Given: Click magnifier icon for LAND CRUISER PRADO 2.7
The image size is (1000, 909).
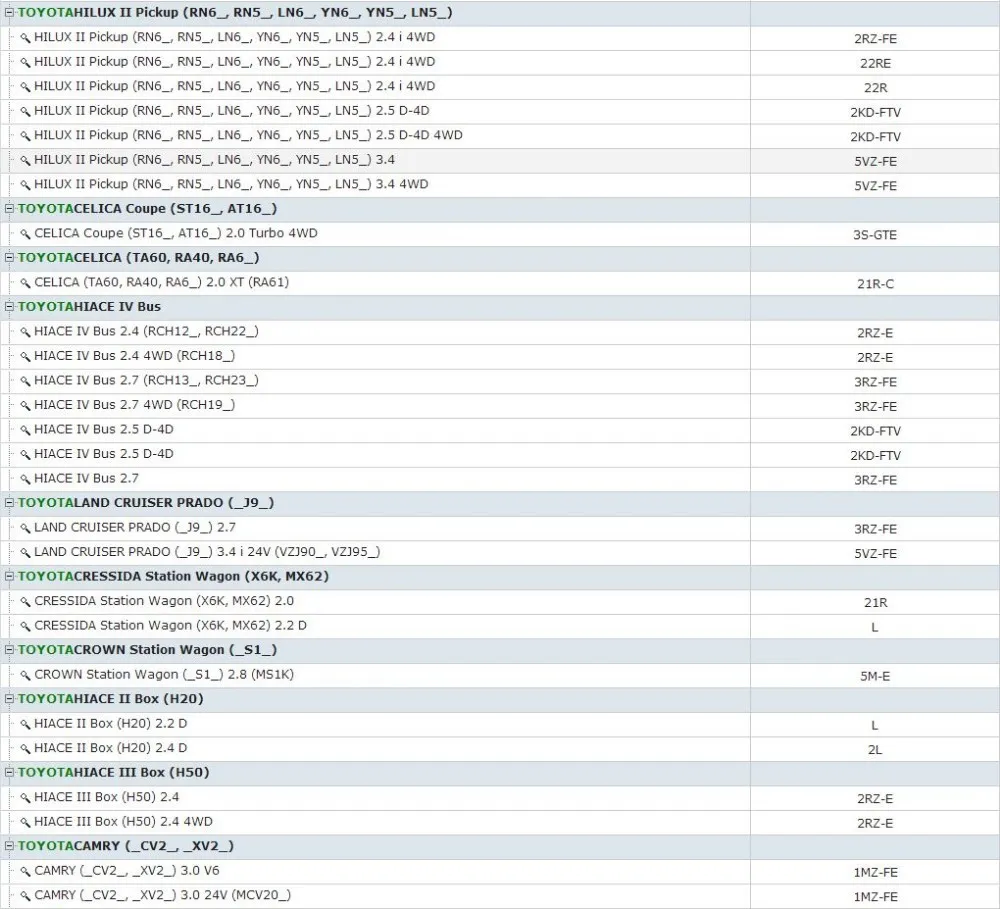Looking at the screenshot, I should [x=25, y=528].
